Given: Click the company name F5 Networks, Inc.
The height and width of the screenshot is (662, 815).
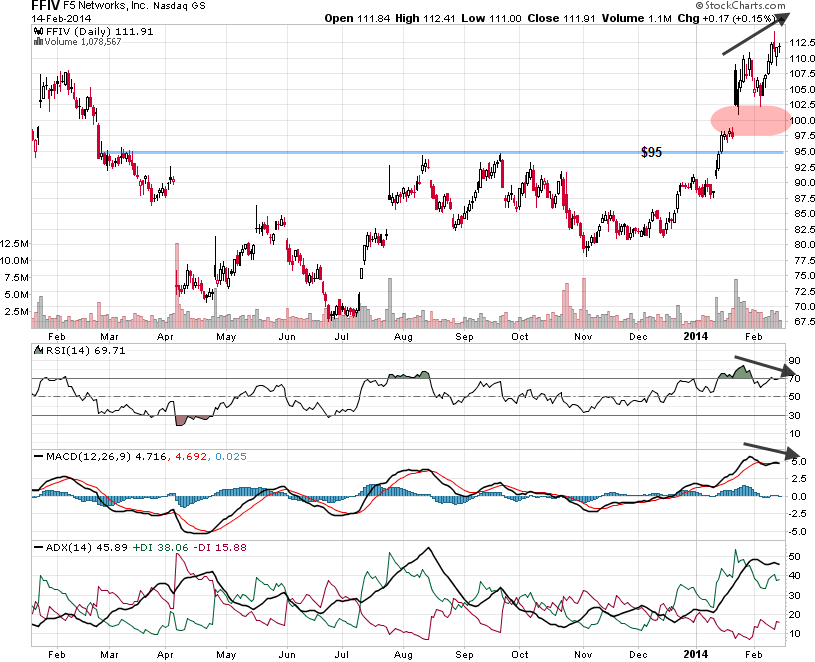Looking at the screenshot, I should 106,6.
